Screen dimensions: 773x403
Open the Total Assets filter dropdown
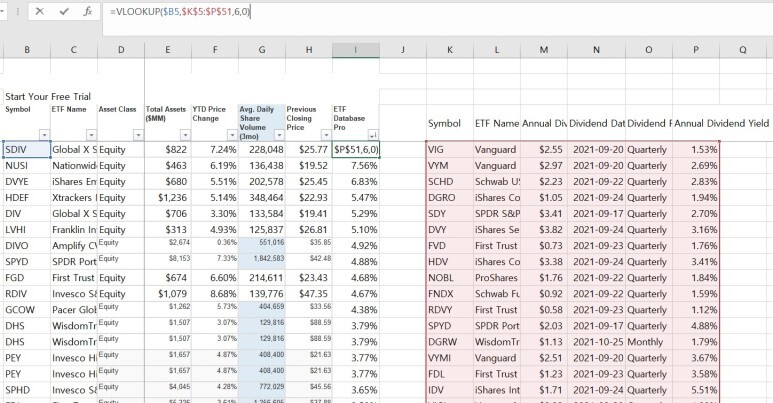click(185, 135)
